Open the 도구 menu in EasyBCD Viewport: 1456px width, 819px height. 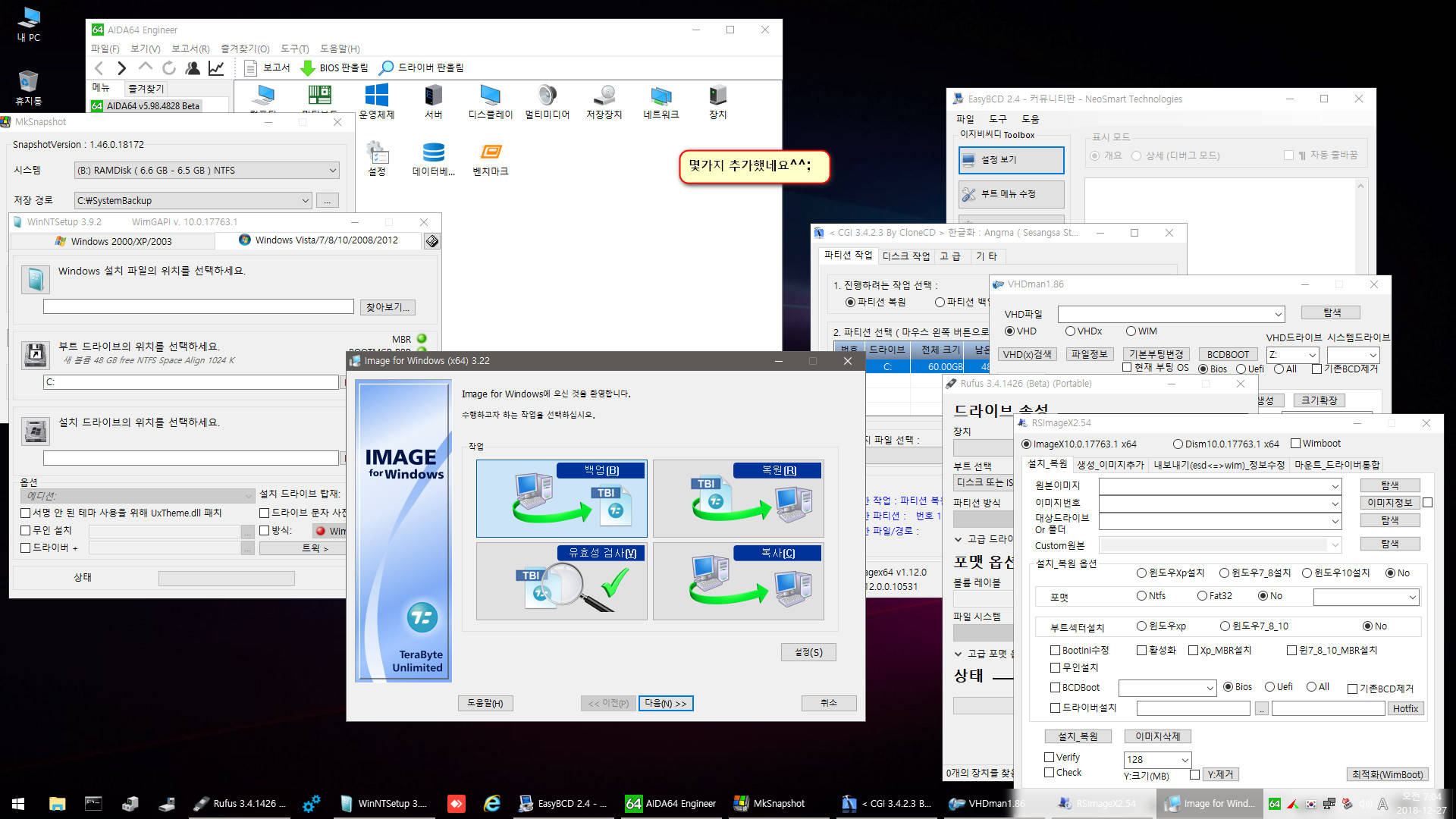tap(997, 119)
